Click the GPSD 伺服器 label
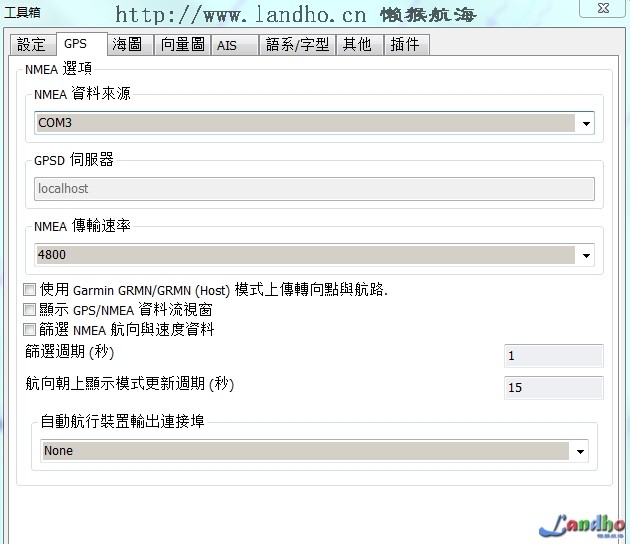Viewport: 630px width, 544px height. point(74,160)
